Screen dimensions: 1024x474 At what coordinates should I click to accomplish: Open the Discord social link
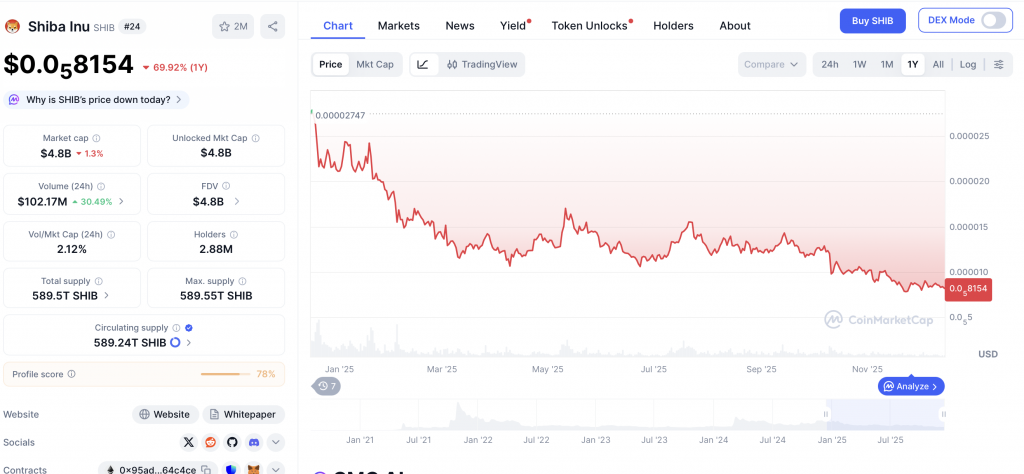(254, 441)
